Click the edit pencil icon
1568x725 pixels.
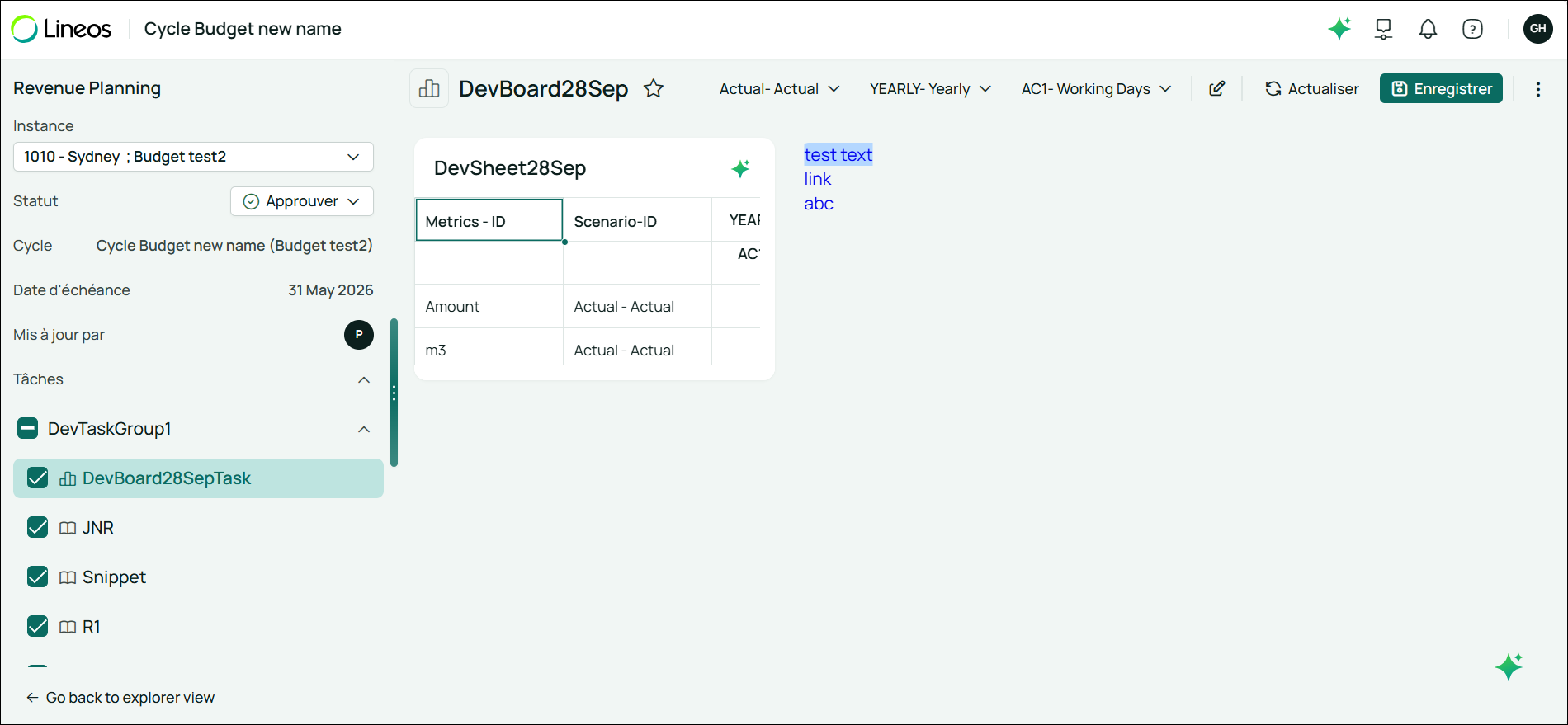point(1217,88)
